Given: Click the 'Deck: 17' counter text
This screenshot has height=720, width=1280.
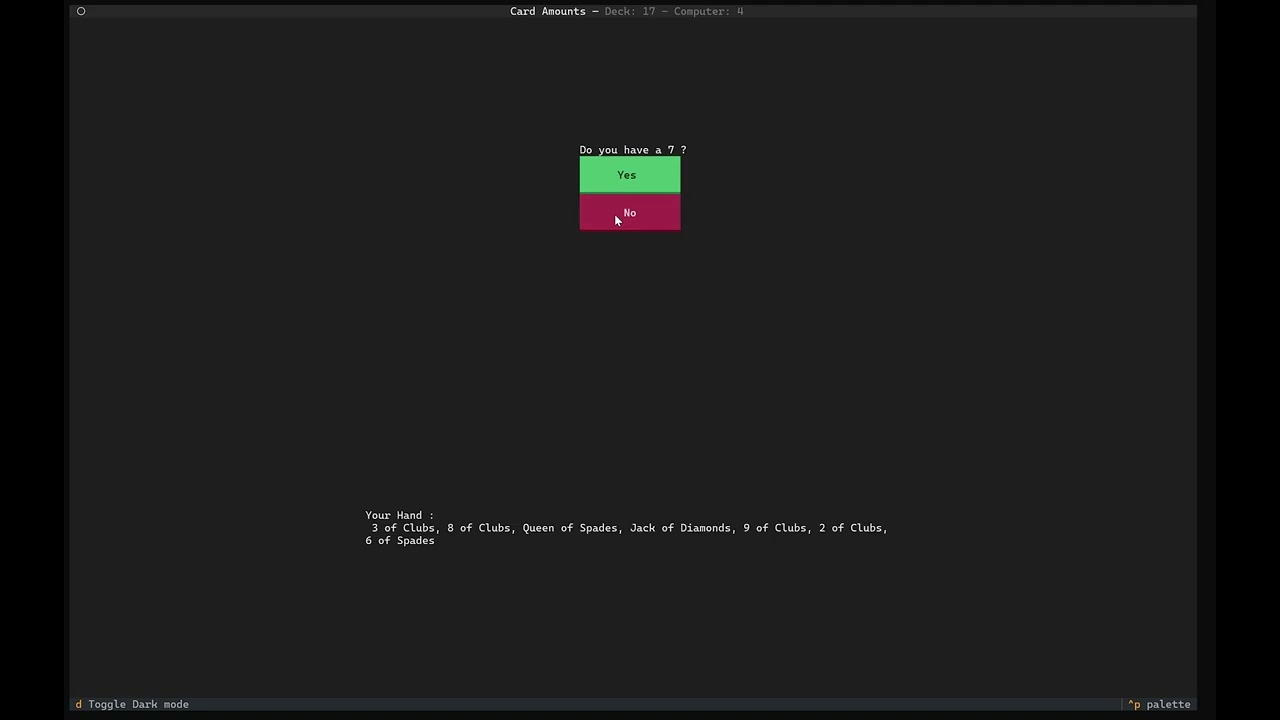Looking at the screenshot, I should 630,11.
